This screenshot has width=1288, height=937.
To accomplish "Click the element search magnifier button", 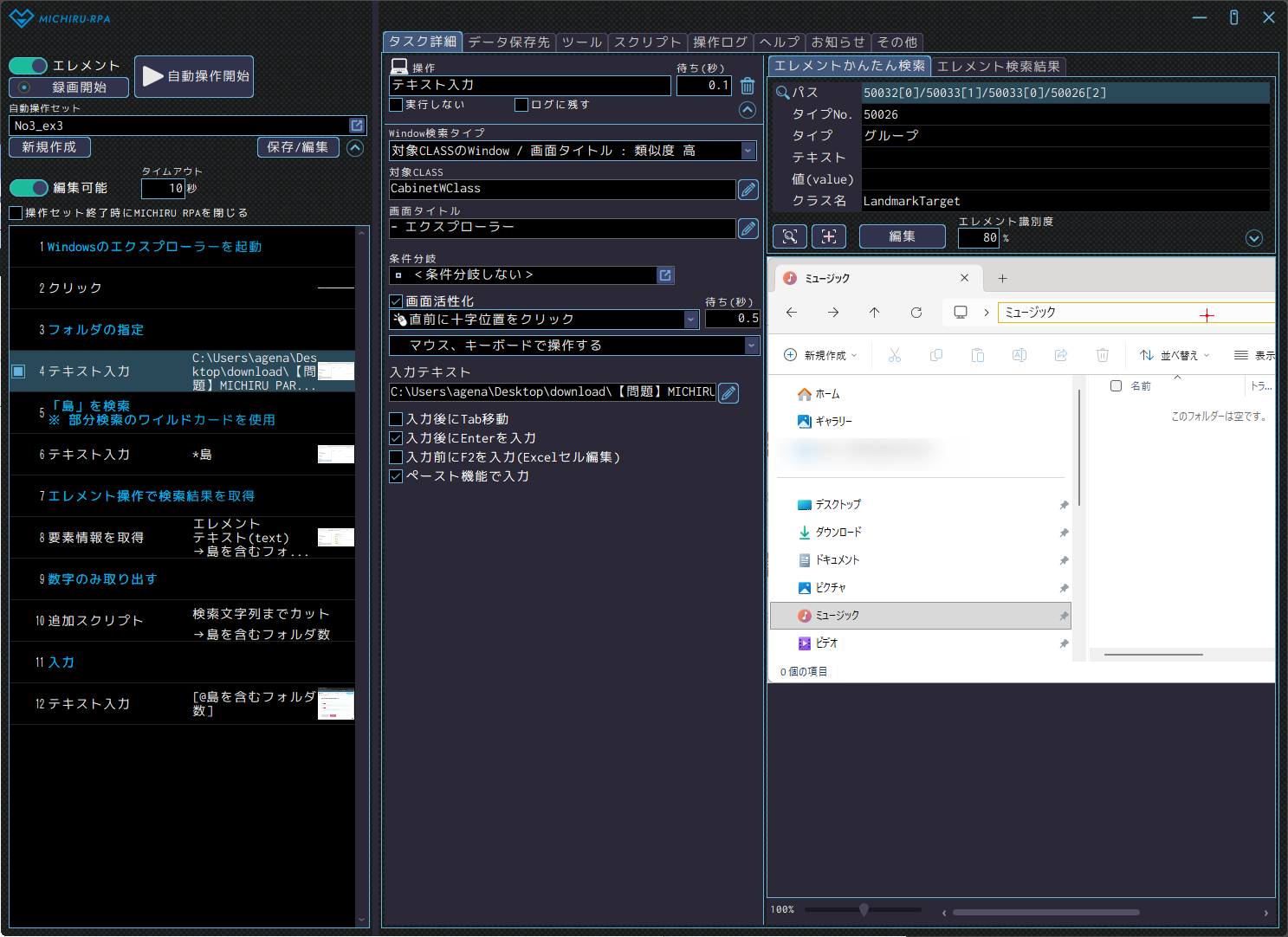I will pos(789,236).
